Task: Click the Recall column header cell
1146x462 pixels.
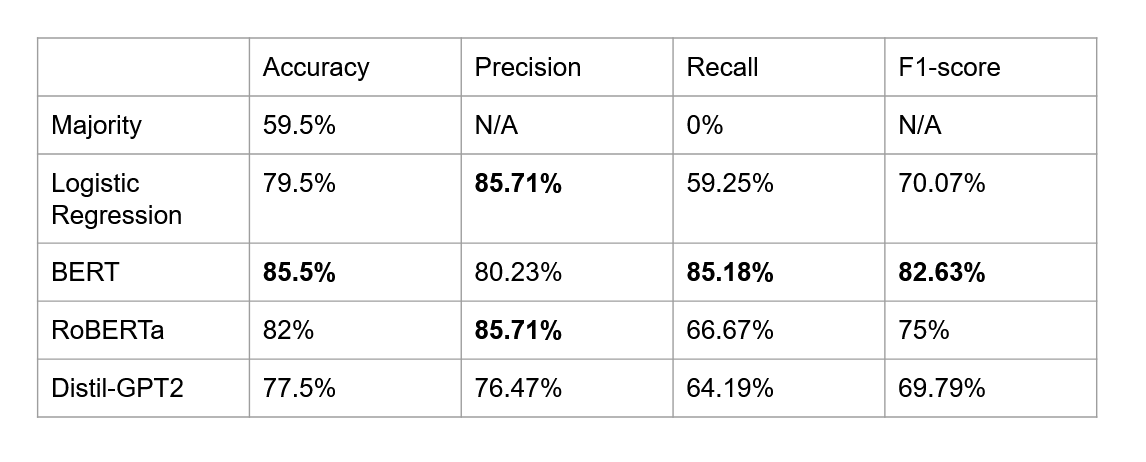Action: point(722,67)
